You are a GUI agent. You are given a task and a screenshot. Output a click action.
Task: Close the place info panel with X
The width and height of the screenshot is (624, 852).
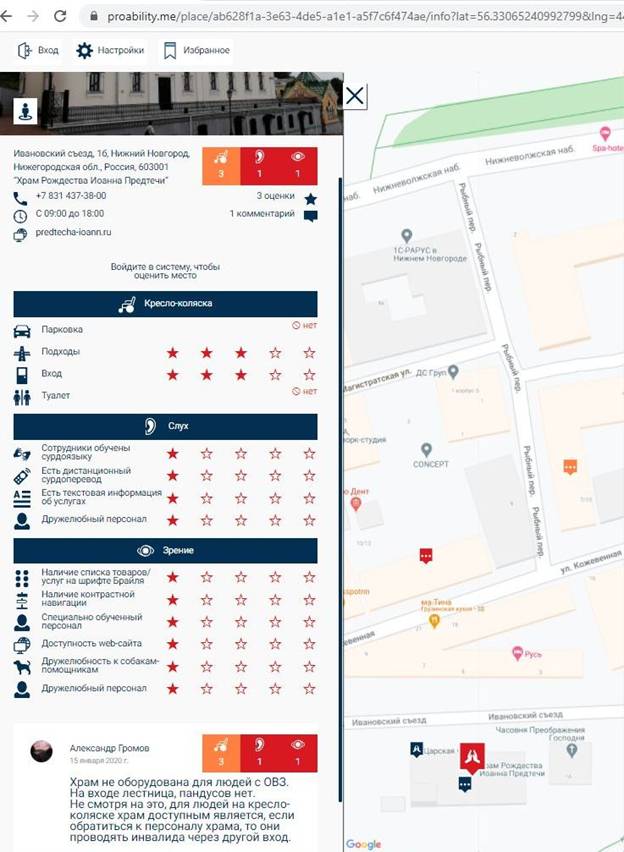(354, 96)
